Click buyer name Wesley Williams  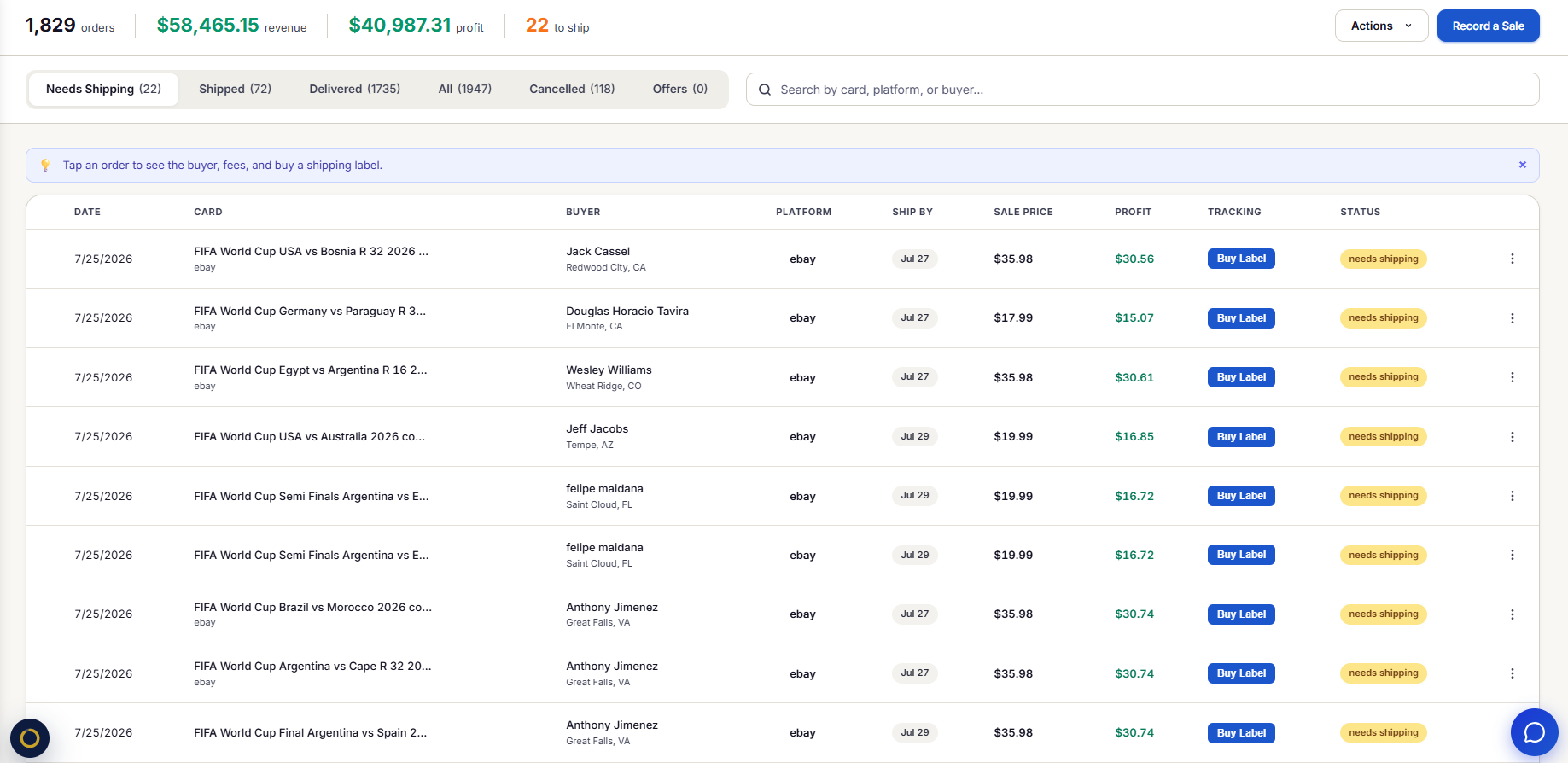(609, 370)
